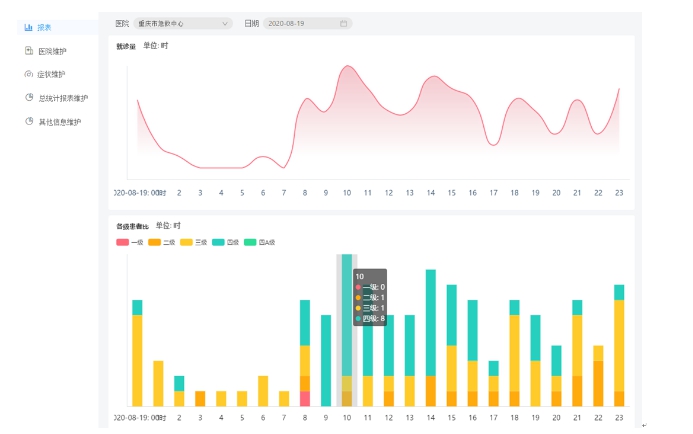This screenshot has height=434, width=693.
Task: Open 总统计报表维护 menu entry
Action: (x=63, y=98)
